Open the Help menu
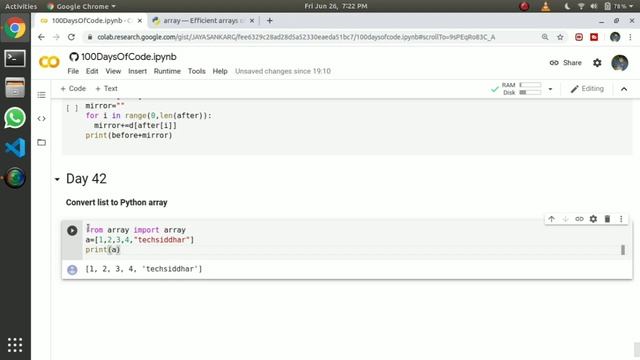Image resolution: width=640 pixels, height=360 pixels. coord(220,71)
